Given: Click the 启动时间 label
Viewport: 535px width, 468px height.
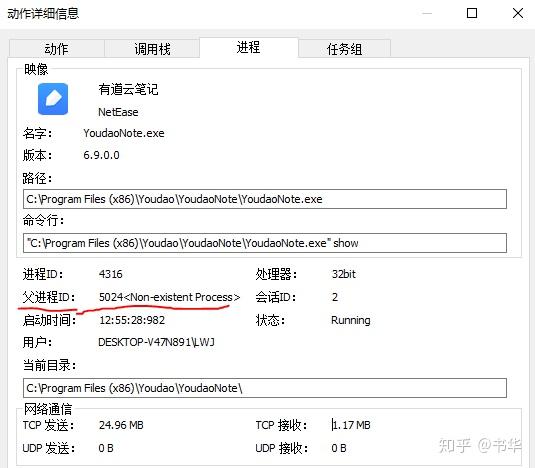Looking at the screenshot, I should pyautogui.click(x=49, y=320).
